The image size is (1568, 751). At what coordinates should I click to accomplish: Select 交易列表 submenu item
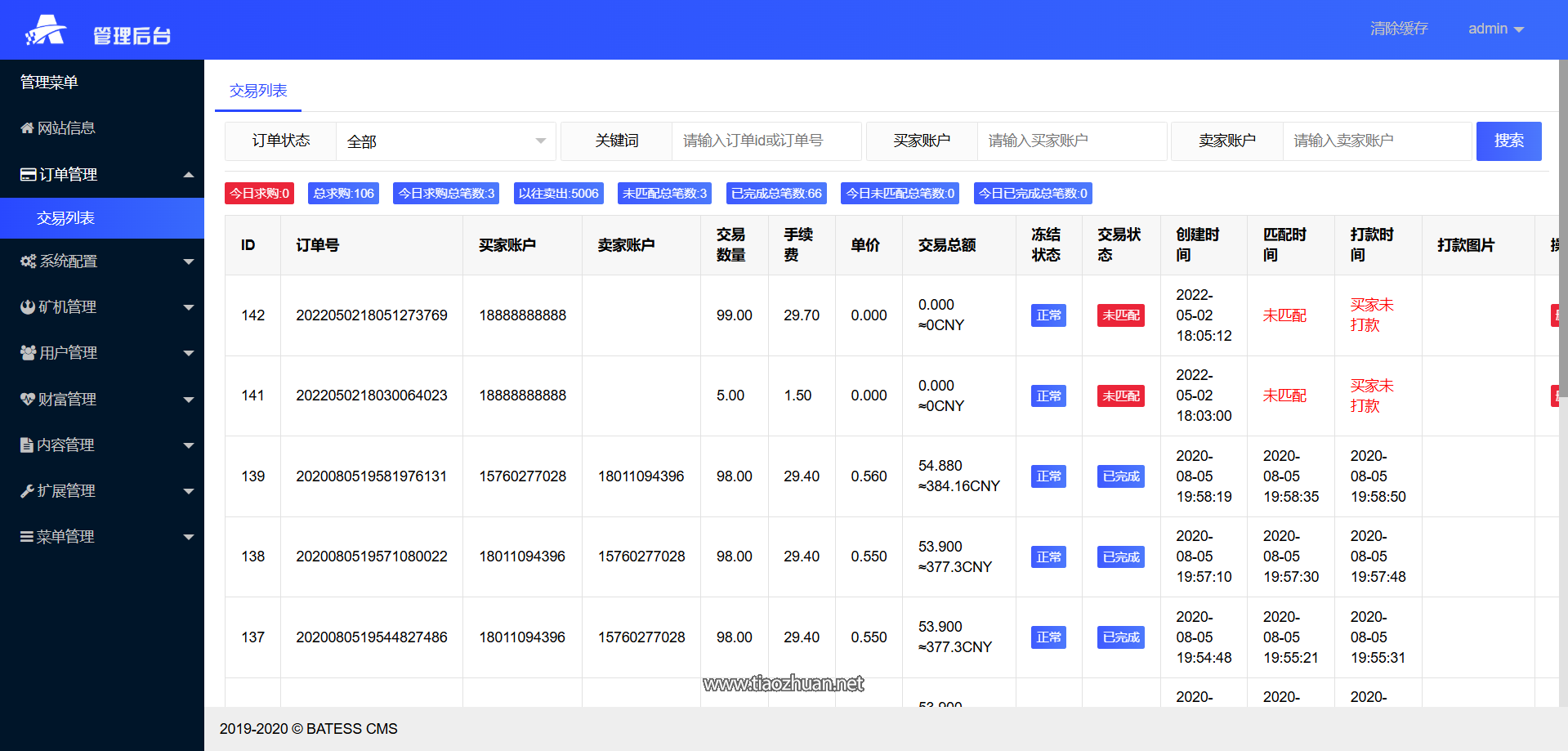(x=102, y=218)
